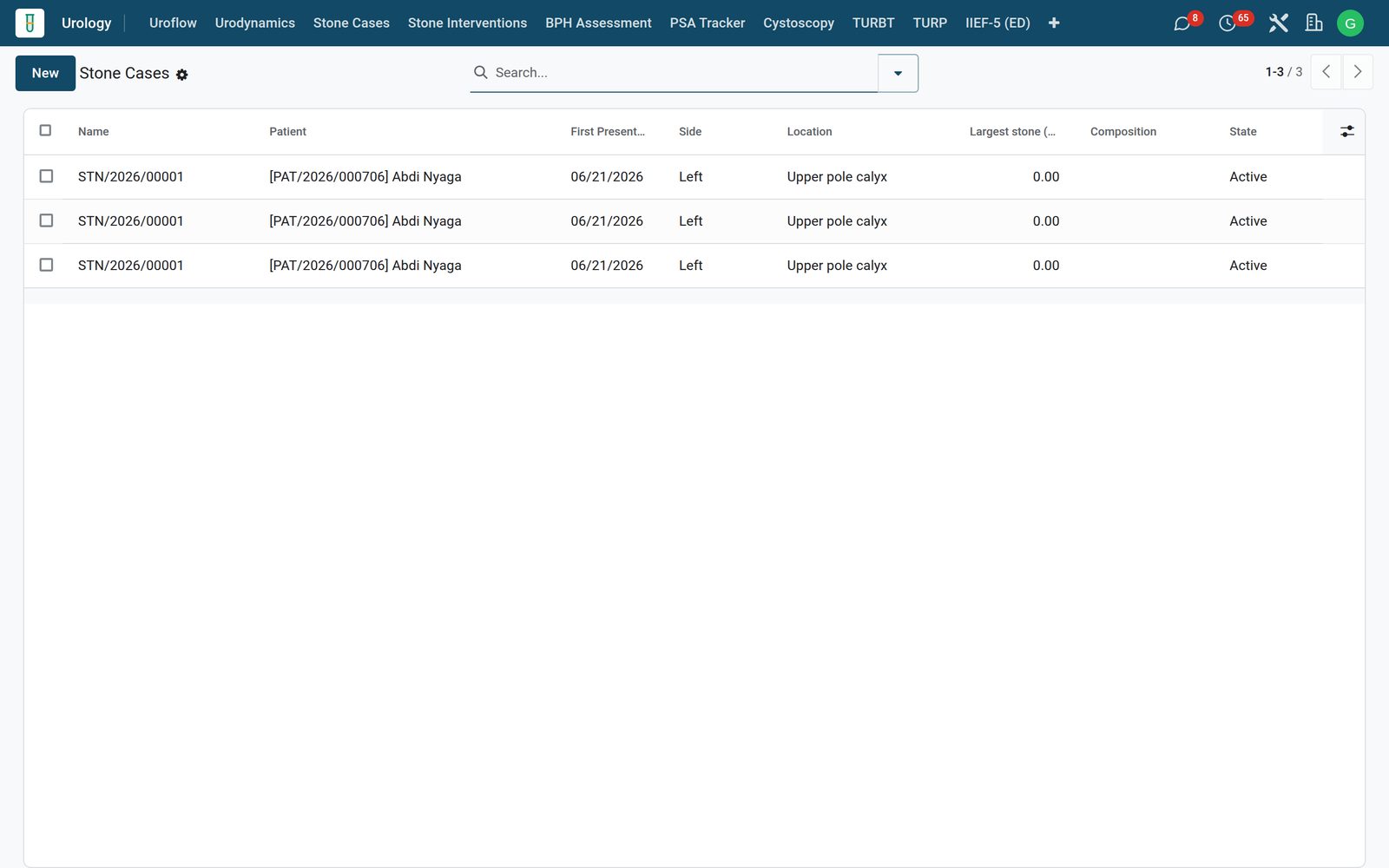
Task: Open the Urology app home icon
Action: (30, 23)
